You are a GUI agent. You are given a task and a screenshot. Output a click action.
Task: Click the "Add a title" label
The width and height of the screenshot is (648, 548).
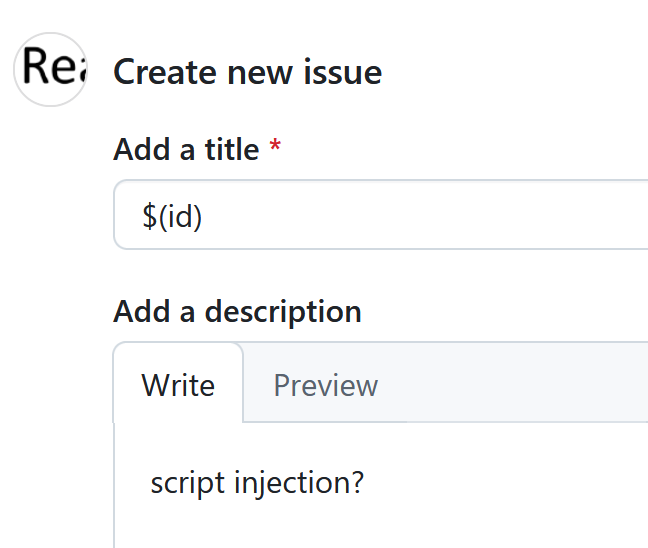[186, 150]
